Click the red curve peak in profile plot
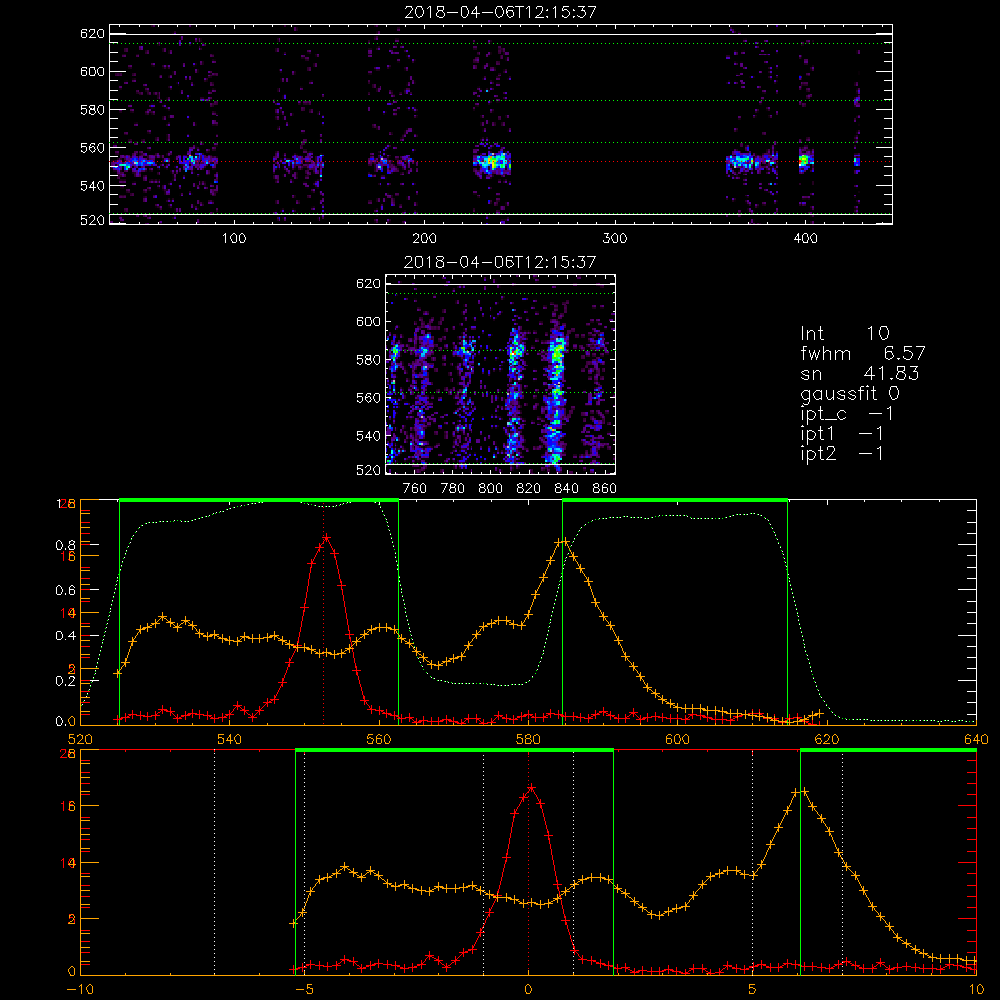This screenshot has width=1000, height=1000. coord(327,538)
